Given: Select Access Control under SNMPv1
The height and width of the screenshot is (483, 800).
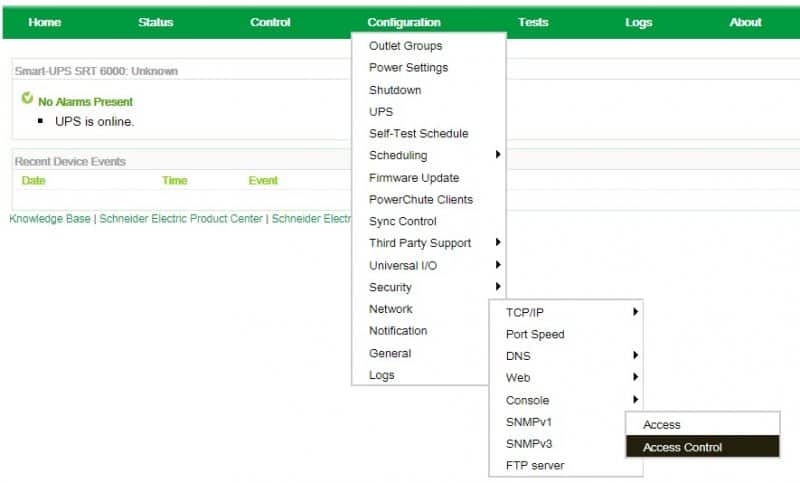Looking at the screenshot, I should click(682, 447).
